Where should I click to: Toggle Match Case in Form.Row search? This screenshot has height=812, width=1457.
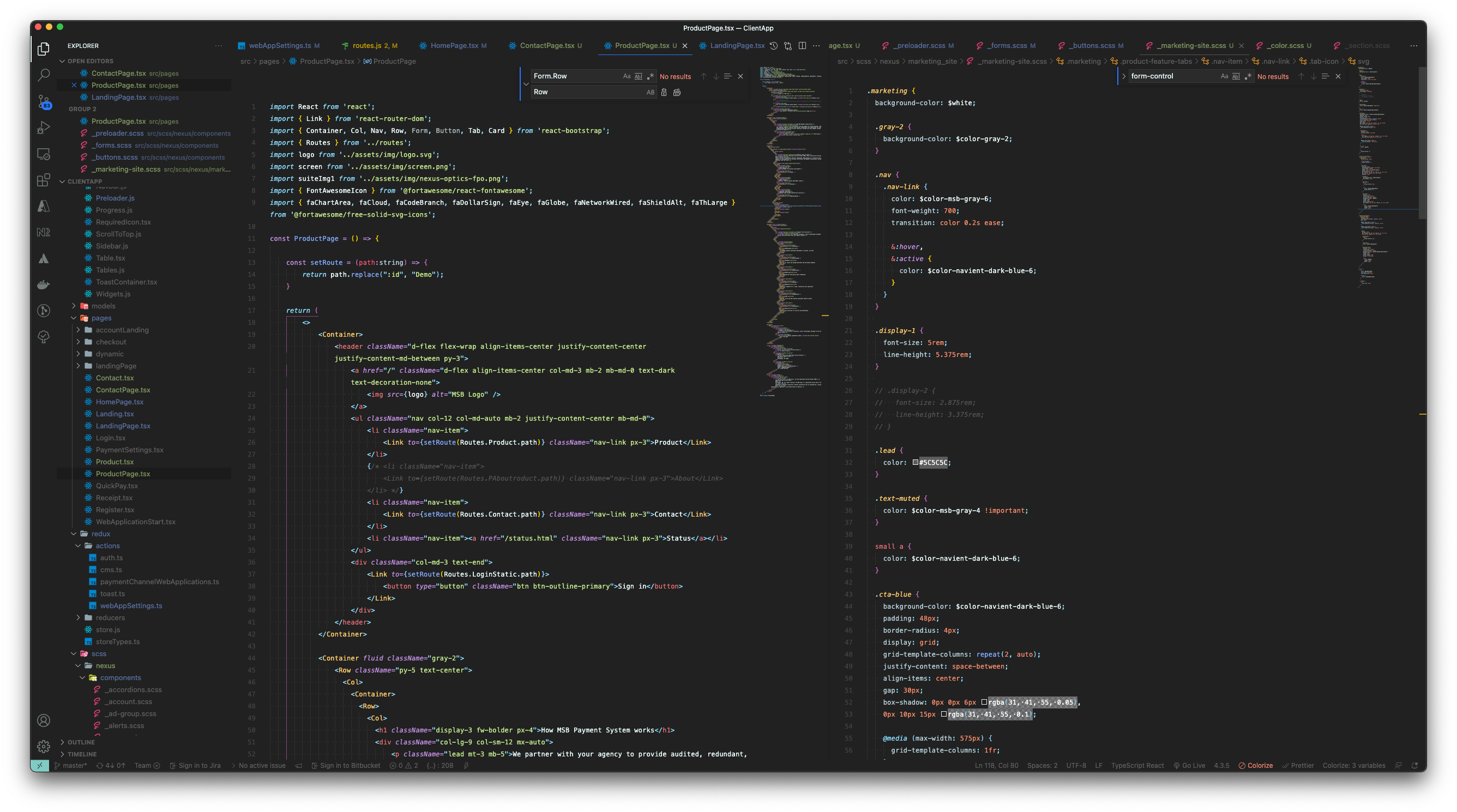626,76
